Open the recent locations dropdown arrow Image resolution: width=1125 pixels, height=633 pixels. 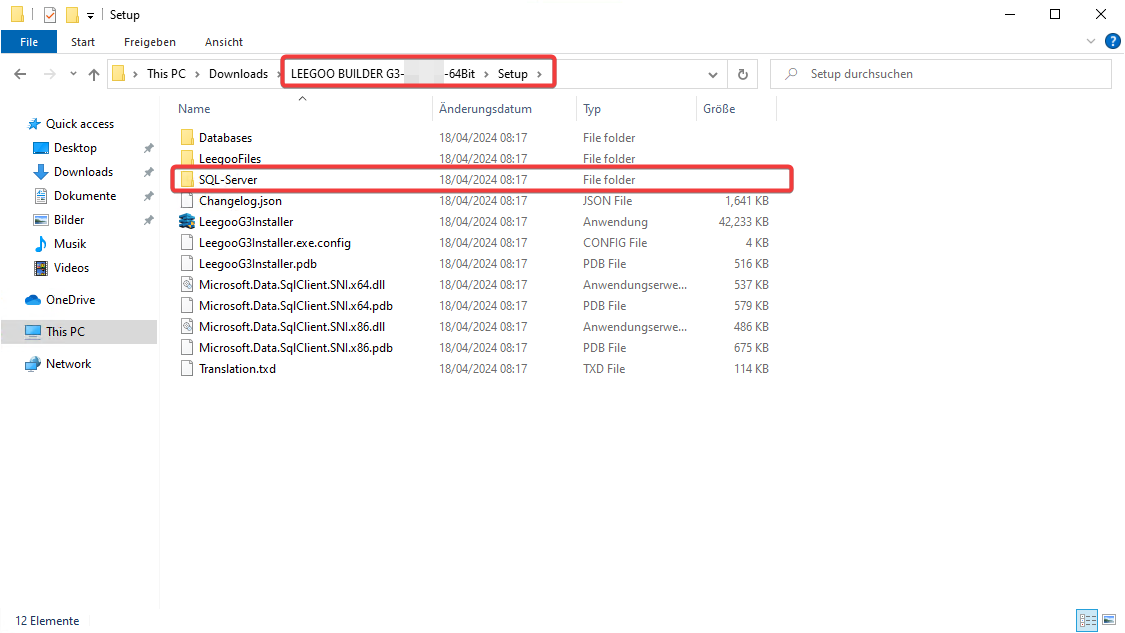coord(73,74)
